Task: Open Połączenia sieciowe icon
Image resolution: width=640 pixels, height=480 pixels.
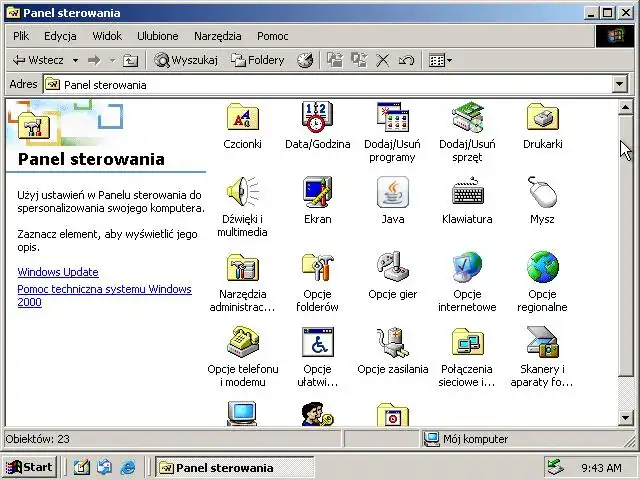Action: pos(467,342)
